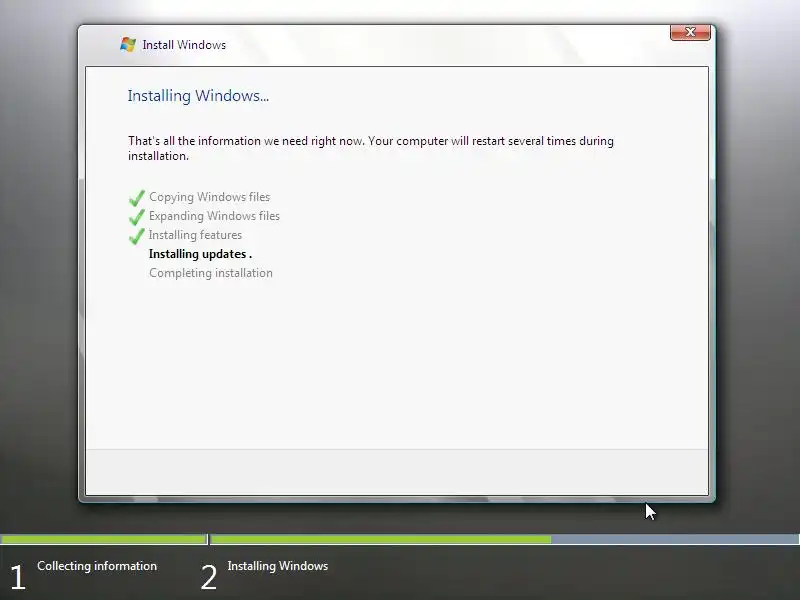Image resolution: width=800 pixels, height=600 pixels.
Task: Click the checkmark beside Expanding Windows files
Action: pos(137,216)
